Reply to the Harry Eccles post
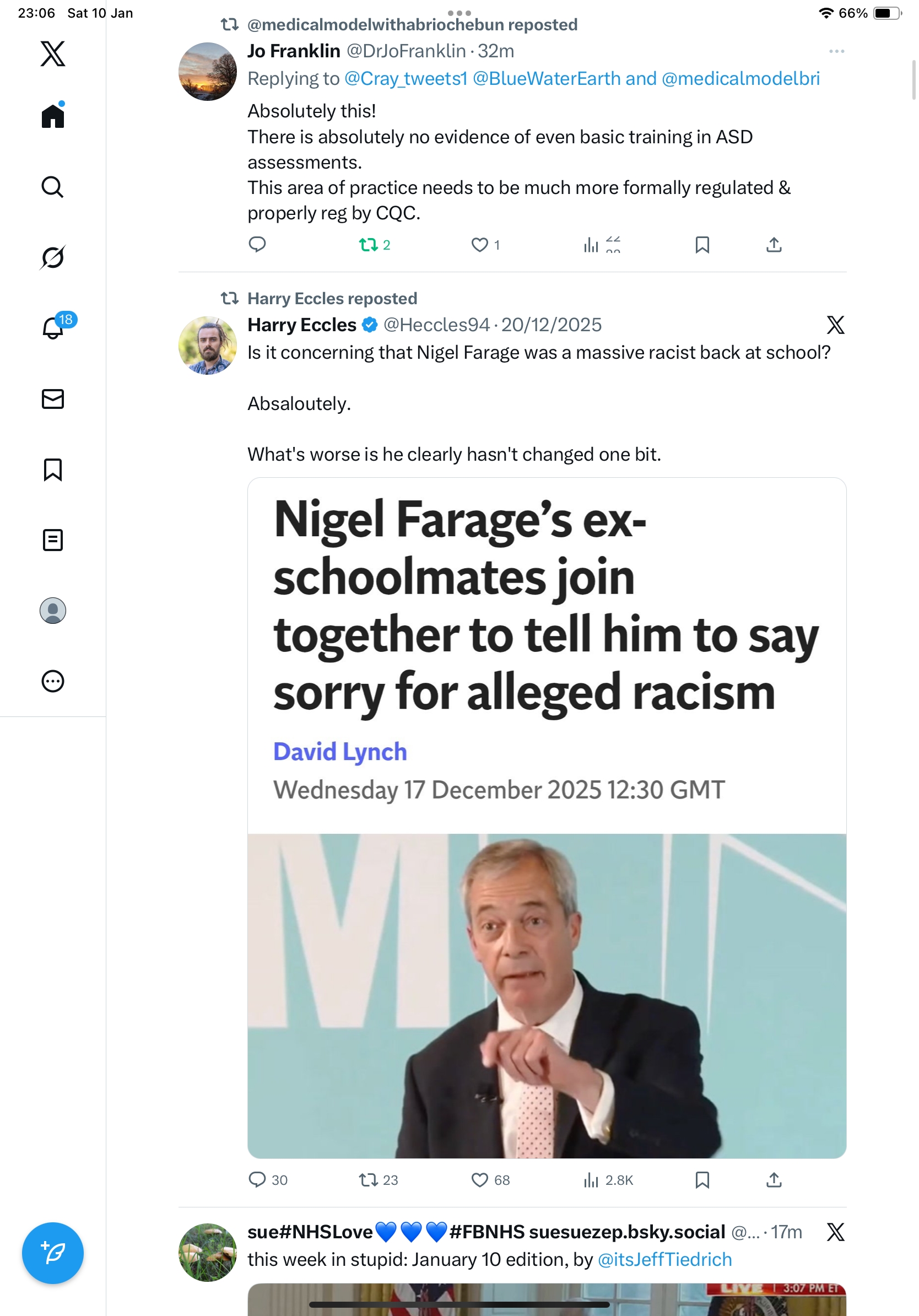The height and width of the screenshot is (1316, 919). 257,1180
